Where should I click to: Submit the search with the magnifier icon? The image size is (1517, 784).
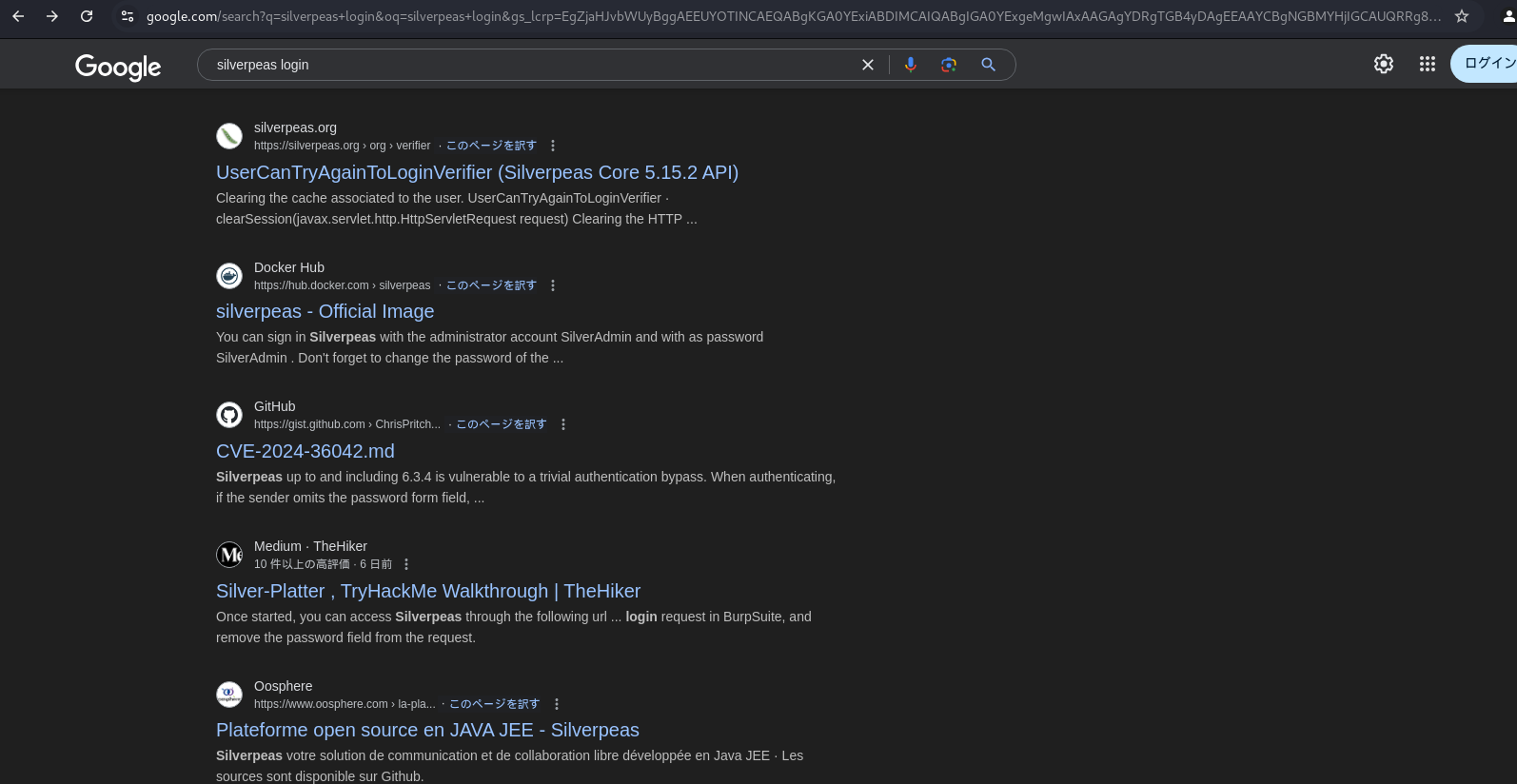(x=988, y=65)
